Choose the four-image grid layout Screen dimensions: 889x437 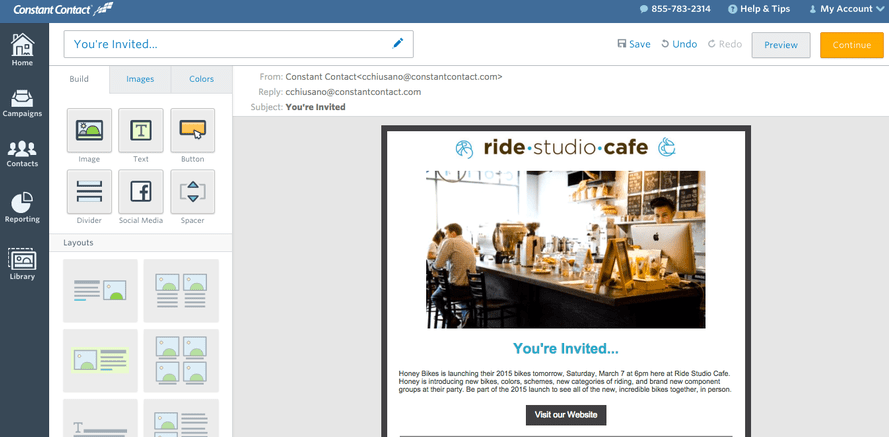pyautogui.click(x=181, y=360)
